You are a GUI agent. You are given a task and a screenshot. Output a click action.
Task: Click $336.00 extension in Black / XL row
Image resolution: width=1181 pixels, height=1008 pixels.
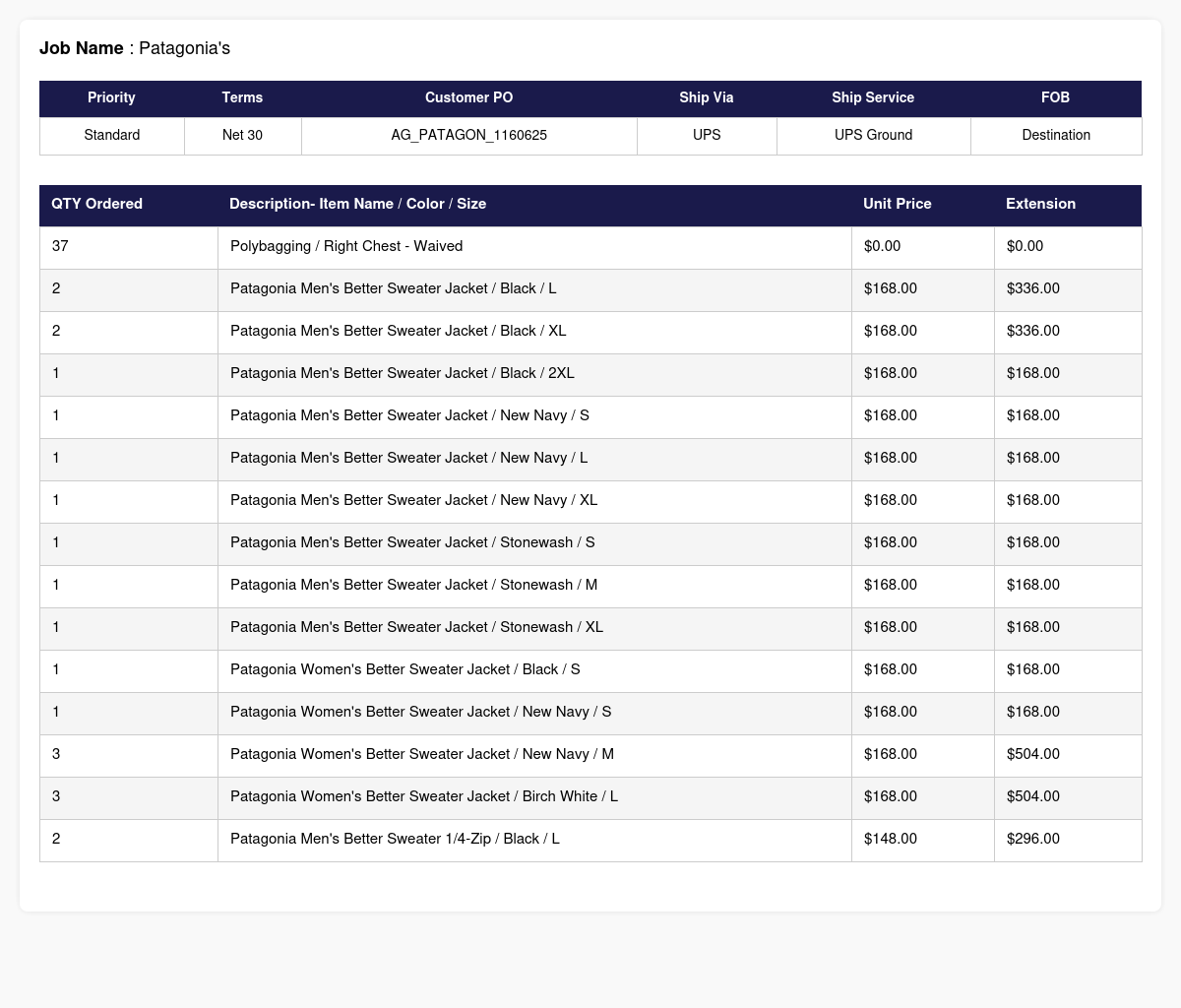click(x=1068, y=332)
